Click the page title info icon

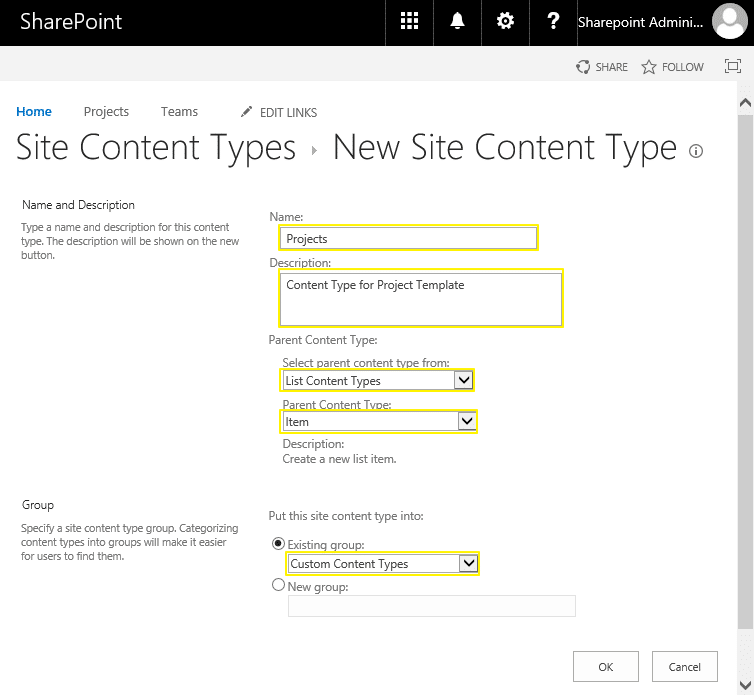(x=696, y=151)
